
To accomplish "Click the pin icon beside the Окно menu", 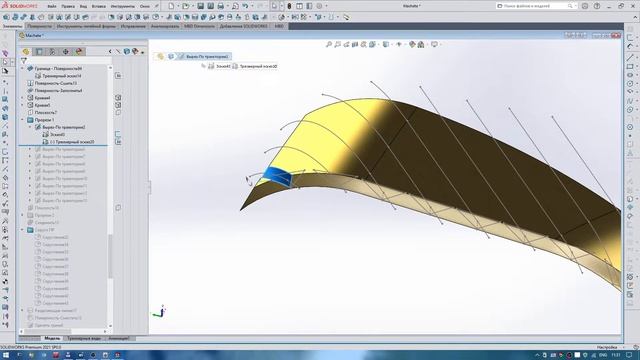I will 157,6.
